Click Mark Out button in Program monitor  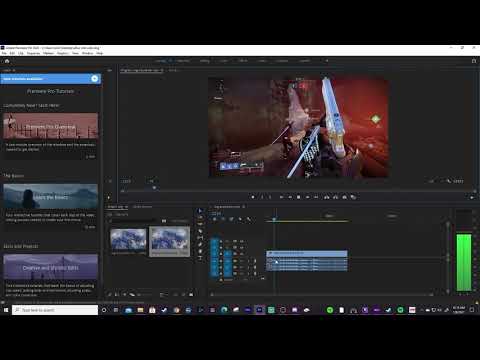(270, 197)
